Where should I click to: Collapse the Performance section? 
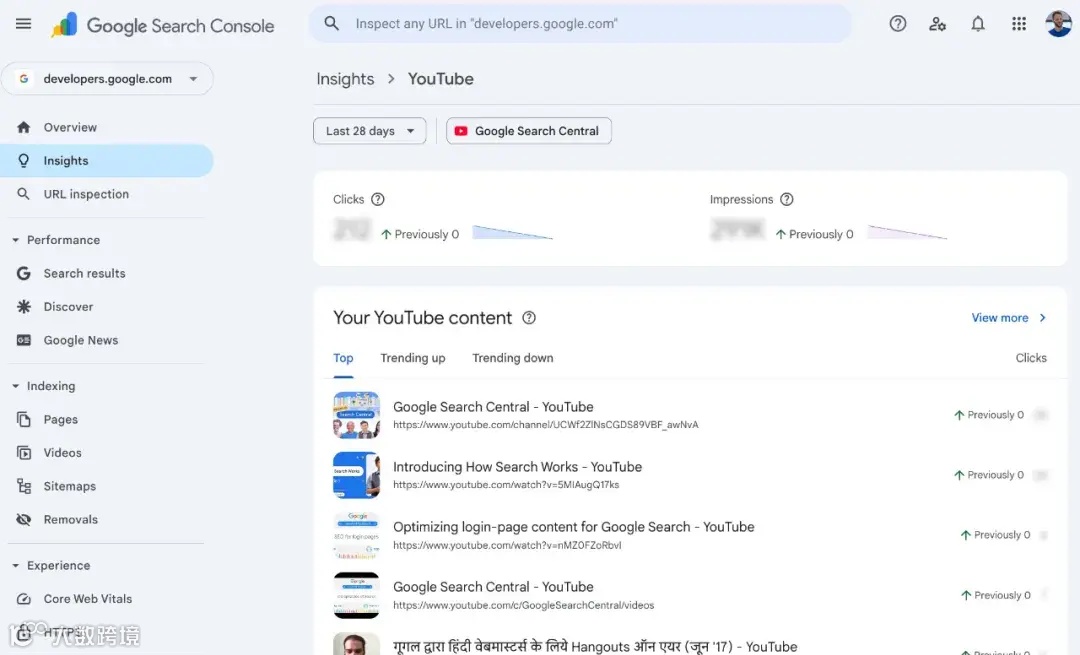coord(15,240)
